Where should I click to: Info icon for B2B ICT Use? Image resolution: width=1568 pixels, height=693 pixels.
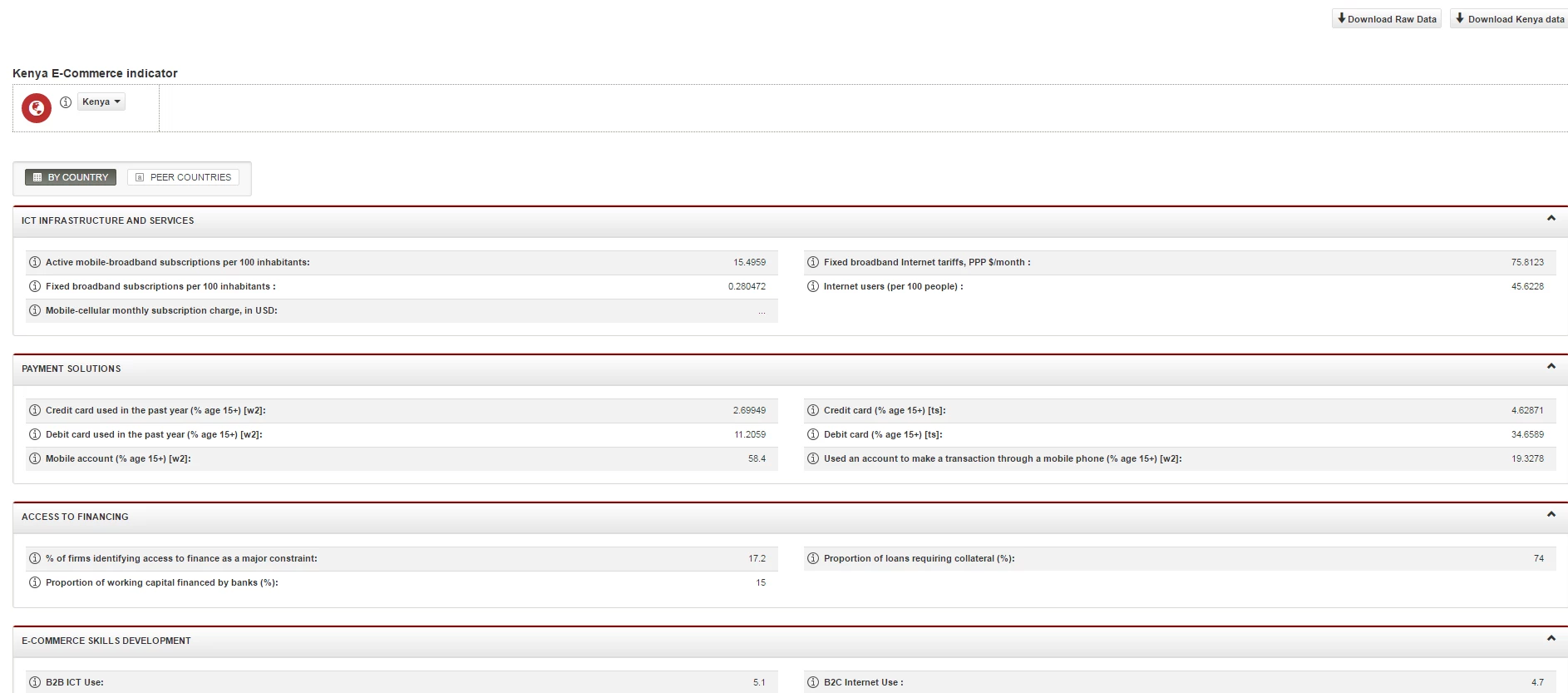click(x=35, y=682)
